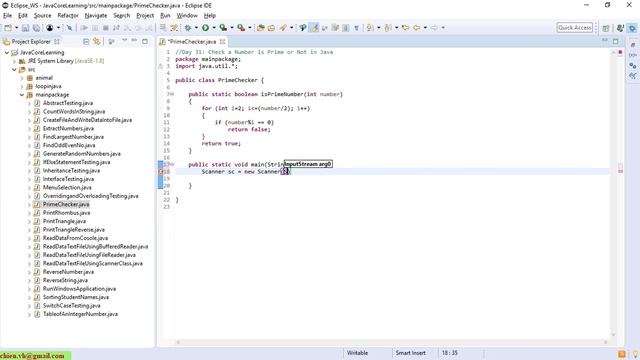Click the error marker on line 18
Viewport: 640px width, 360px height.
(161, 172)
